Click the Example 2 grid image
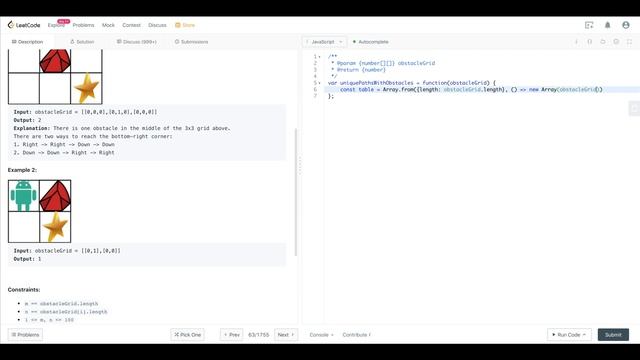640x360 pixels. [x=40, y=211]
